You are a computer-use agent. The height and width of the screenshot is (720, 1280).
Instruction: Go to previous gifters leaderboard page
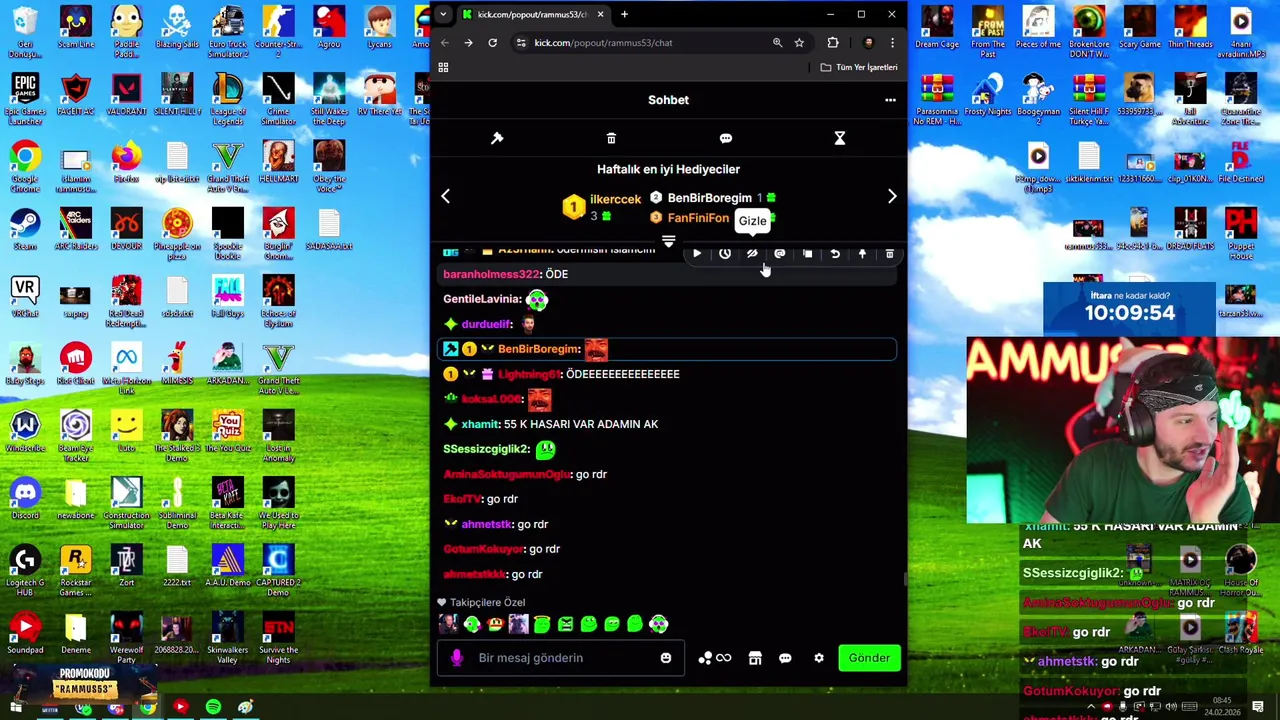446,197
